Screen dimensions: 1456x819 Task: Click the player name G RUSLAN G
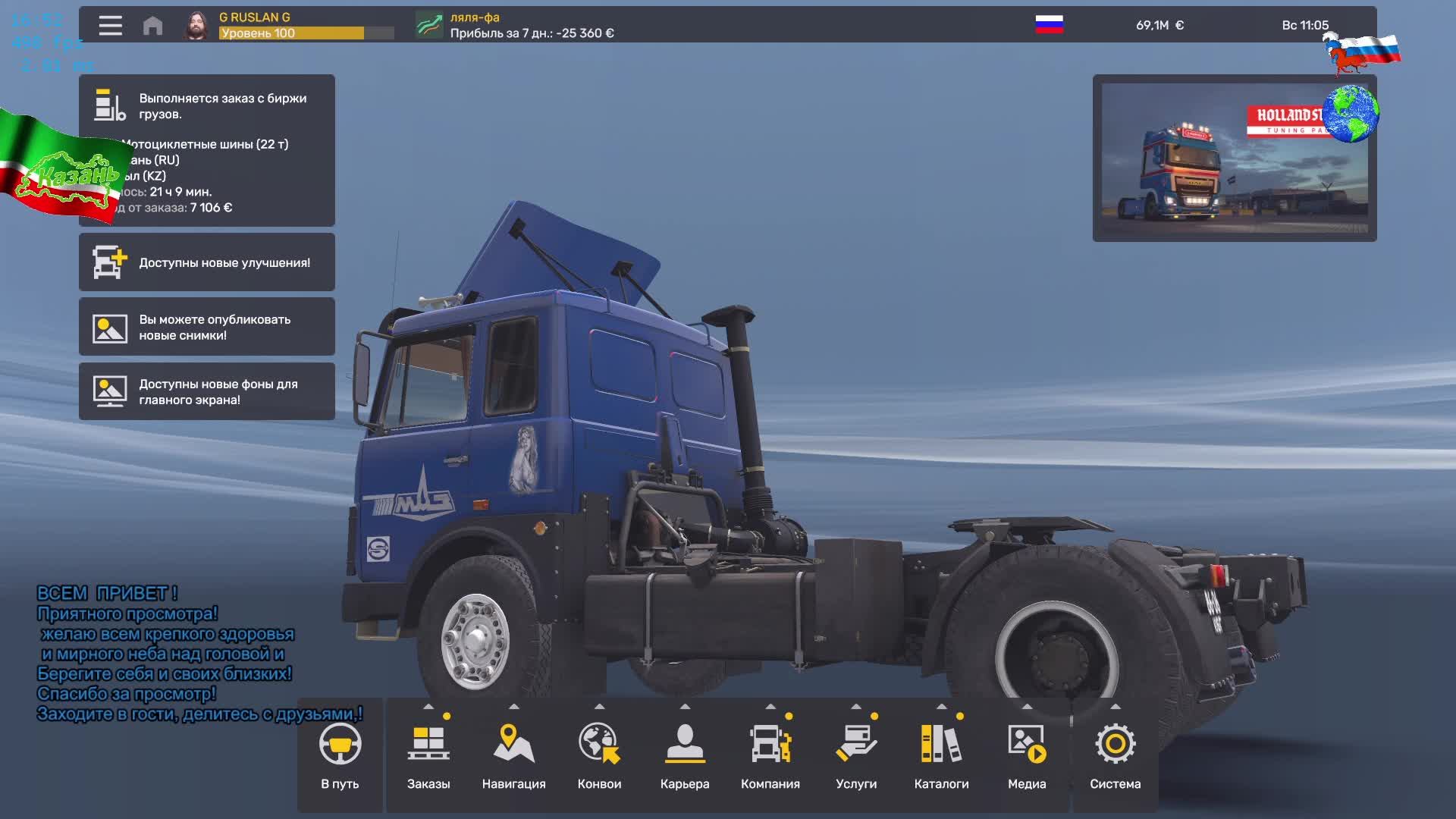click(x=255, y=17)
